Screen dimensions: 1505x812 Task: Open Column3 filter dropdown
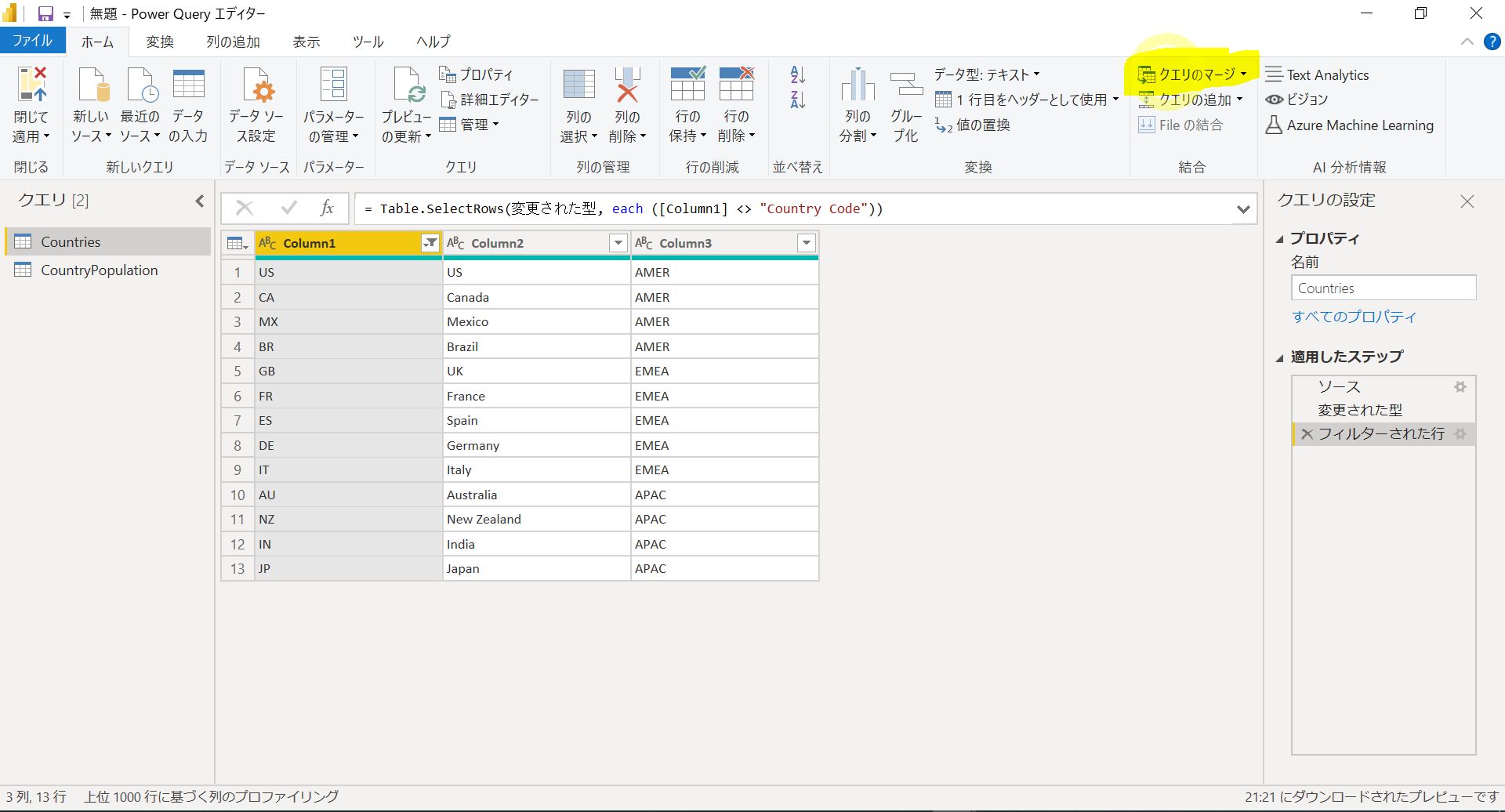tap(807, 243)
